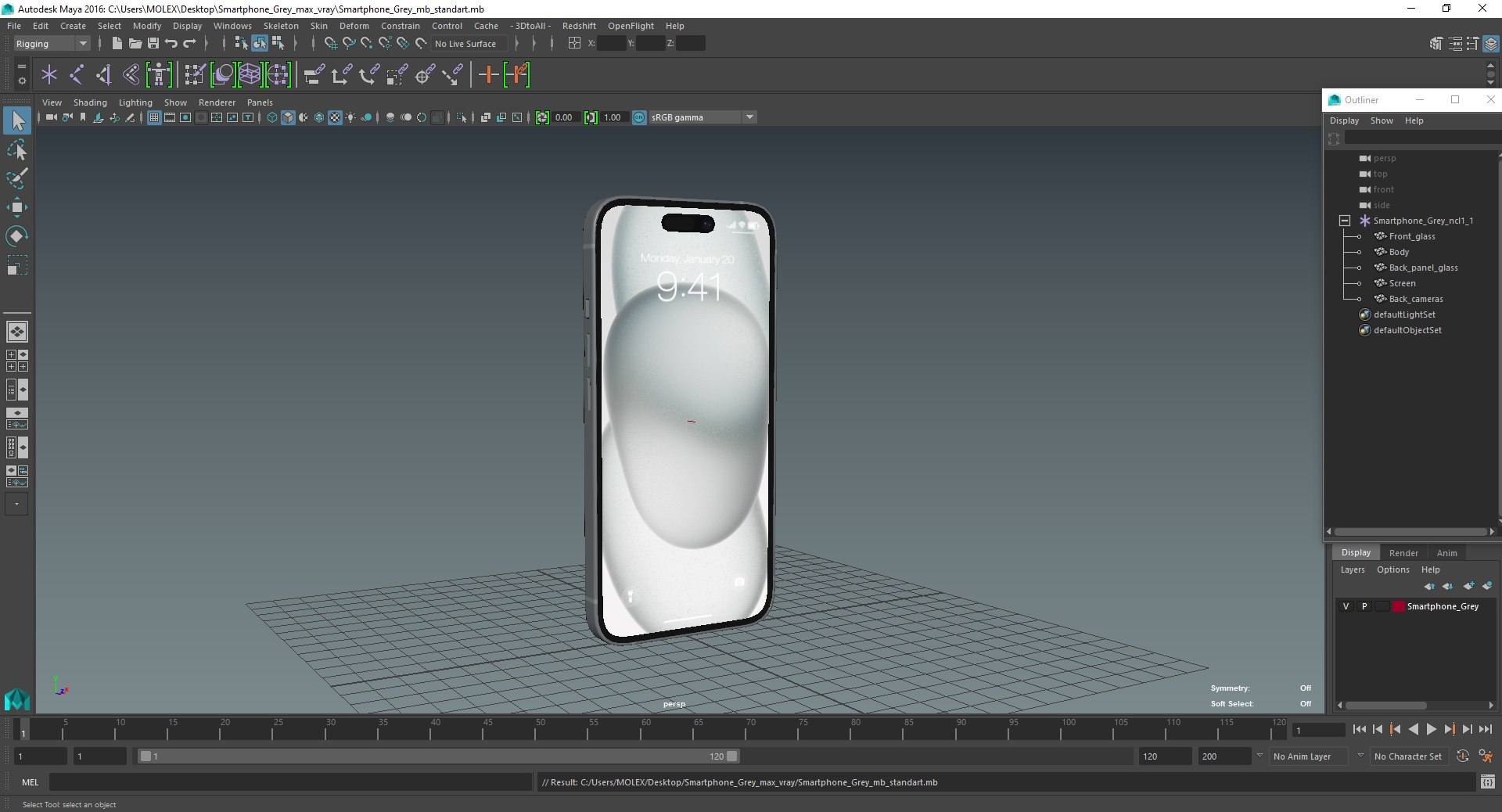The height and width of the screenshot is (812, 1502).
Task: Toggle the viewport grid display icon
Action: click(154, 117)
